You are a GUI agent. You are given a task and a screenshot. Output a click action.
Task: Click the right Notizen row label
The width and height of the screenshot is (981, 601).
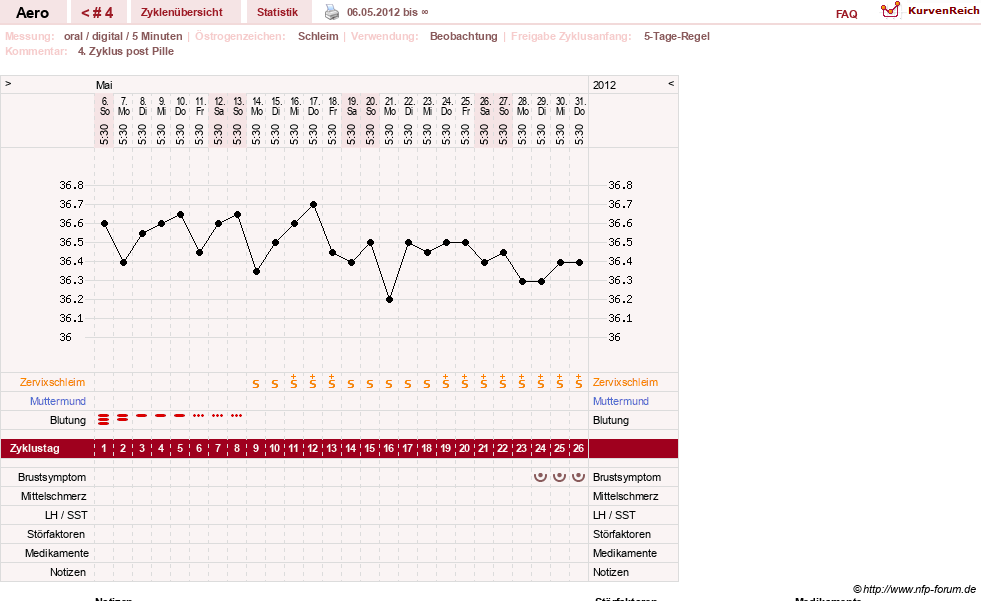coord(611,572)
